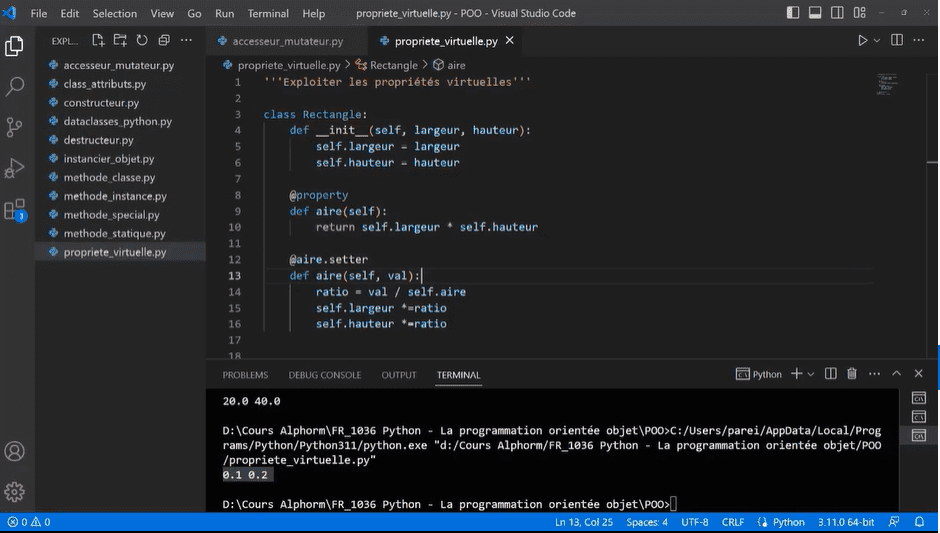Open the Go menu

pos(194,13)
